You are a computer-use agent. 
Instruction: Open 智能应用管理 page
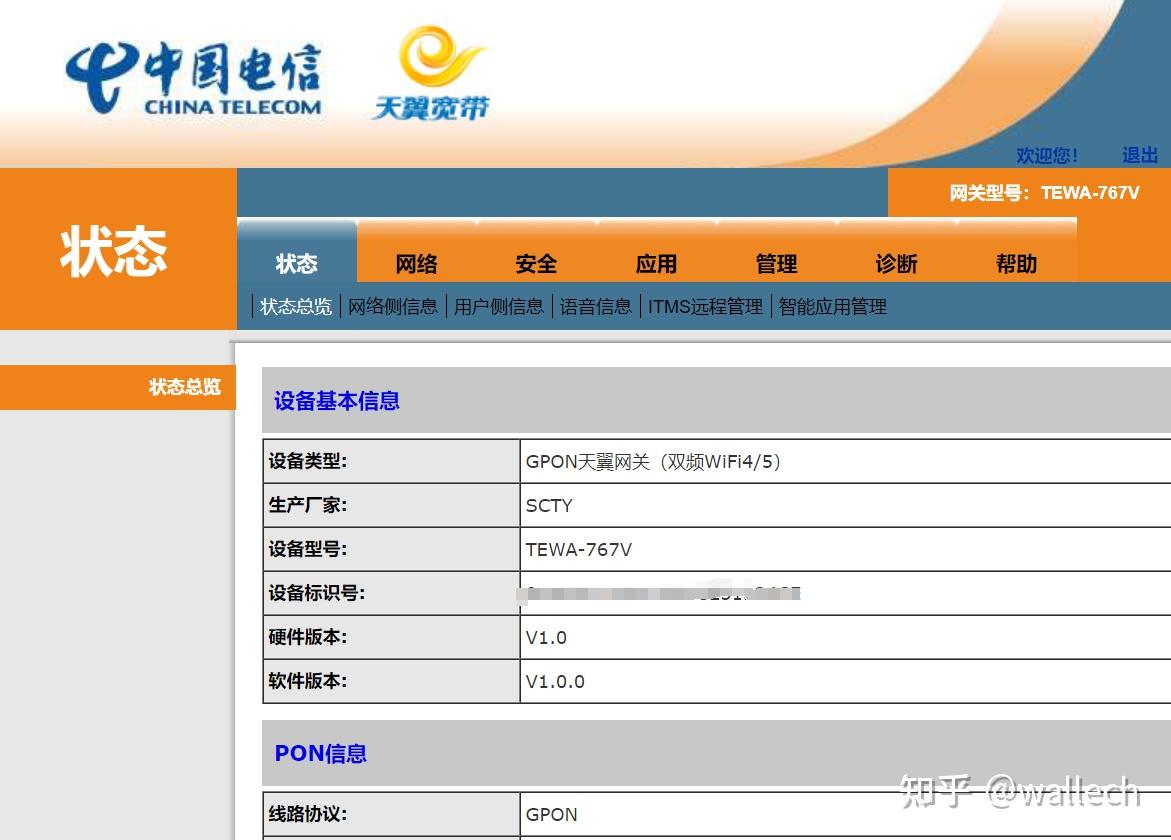point(831,307)
